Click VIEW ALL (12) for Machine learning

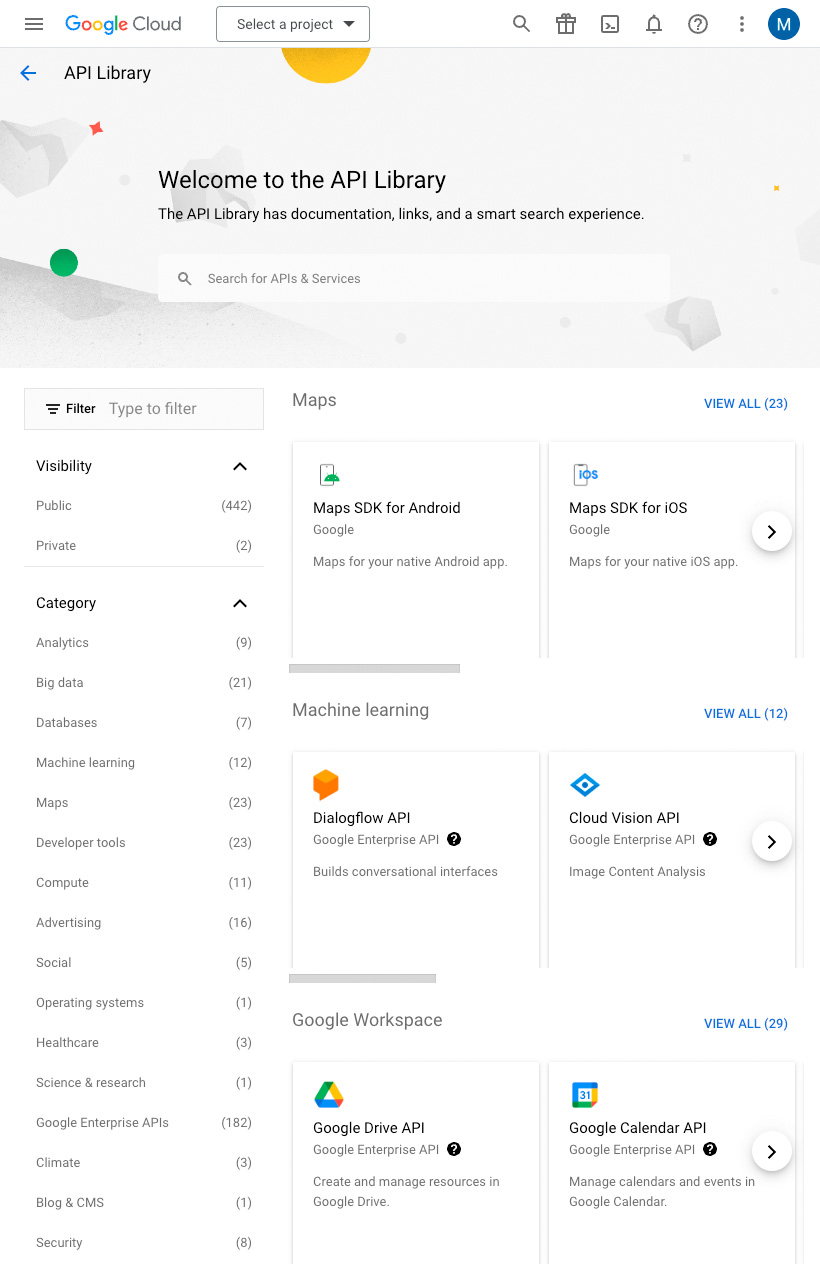pos(746,714)
